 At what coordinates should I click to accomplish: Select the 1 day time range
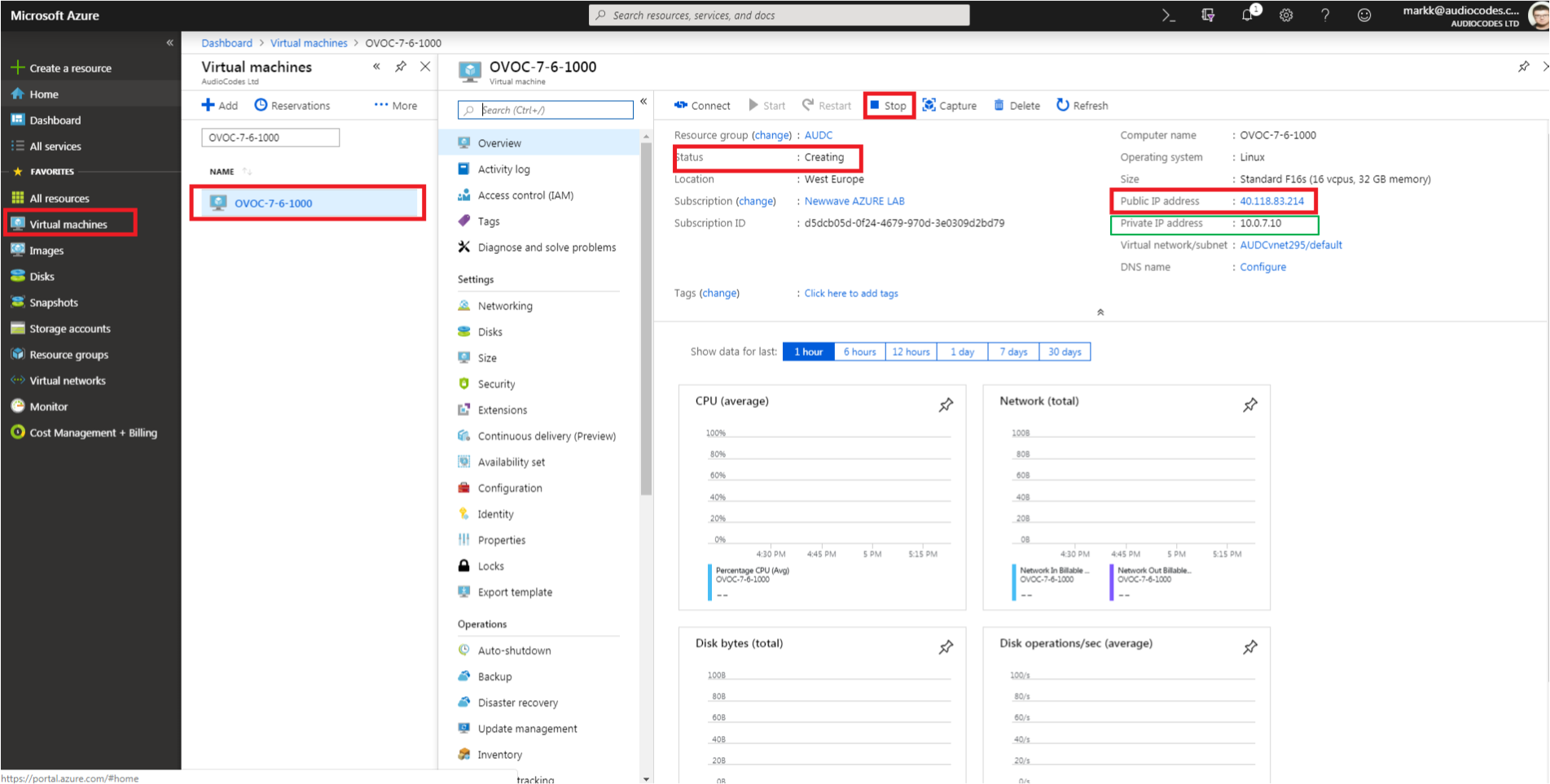coord(962,352)
